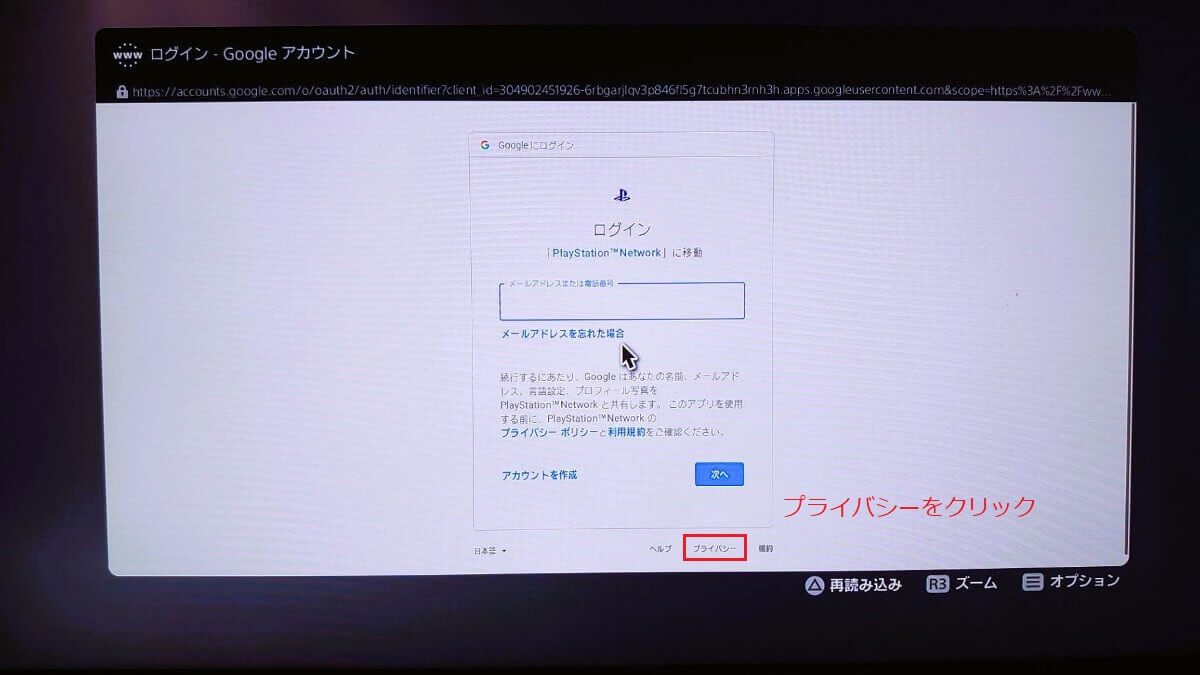This screenshot has height=675, width=1200.
Task: Open the 規約 footer link
Action: (x=765, y=549)
